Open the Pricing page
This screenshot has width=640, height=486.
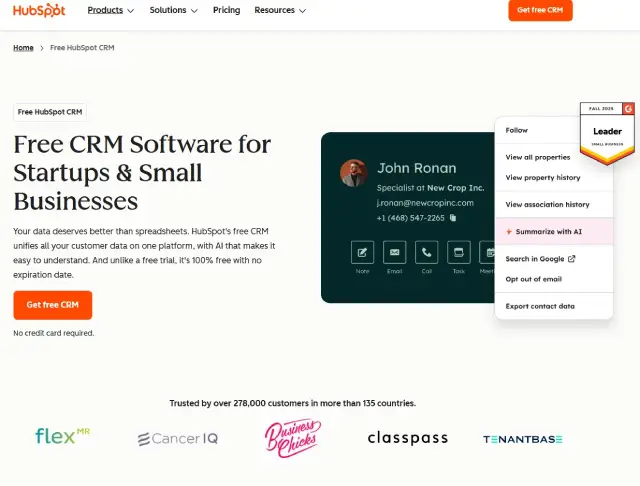pyautogui.click(x=226, y=10)
